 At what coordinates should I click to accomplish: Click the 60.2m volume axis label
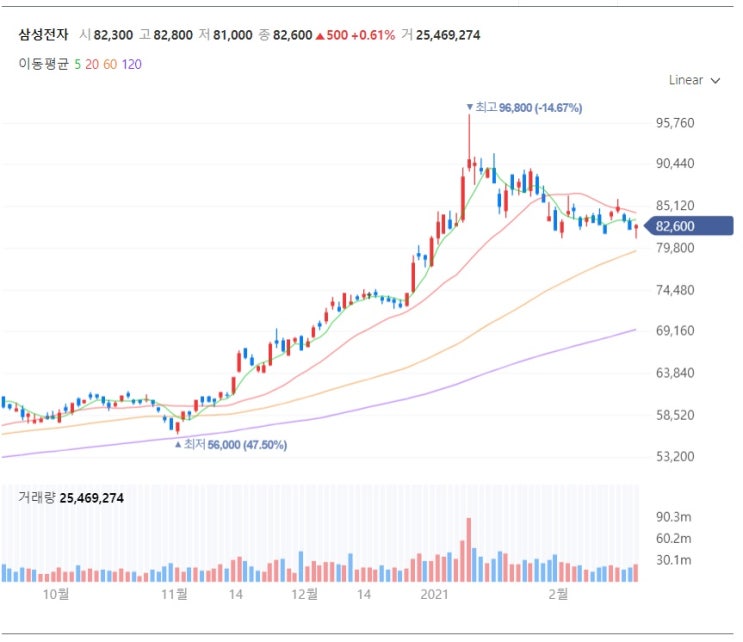pyautogui.click(x=673, y=539)
